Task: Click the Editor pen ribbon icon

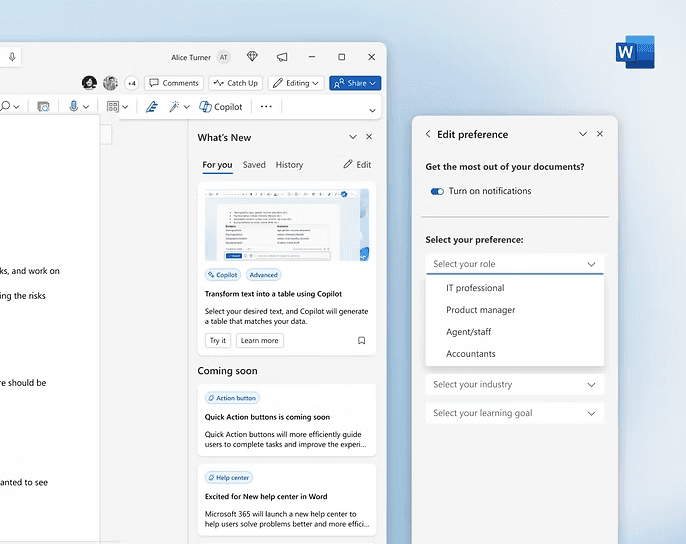Action: tap(152, 106)
